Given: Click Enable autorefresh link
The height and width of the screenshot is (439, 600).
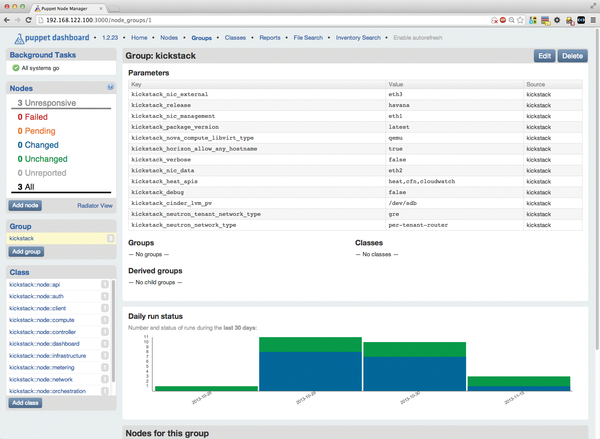Looking at the screenshot, I should coord(417,38).
